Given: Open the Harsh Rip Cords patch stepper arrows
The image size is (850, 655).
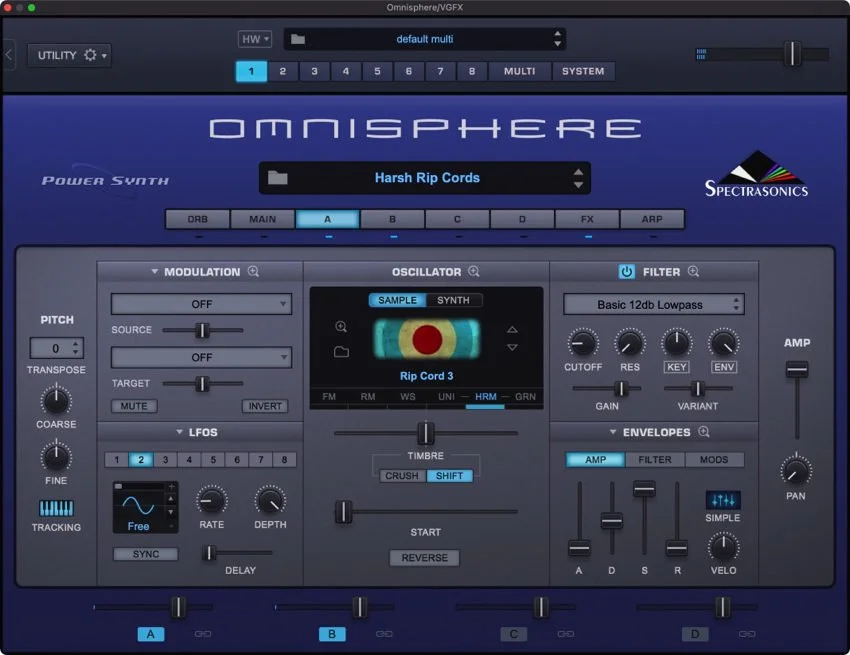Looking at the screenshot, I should [578, 178].
